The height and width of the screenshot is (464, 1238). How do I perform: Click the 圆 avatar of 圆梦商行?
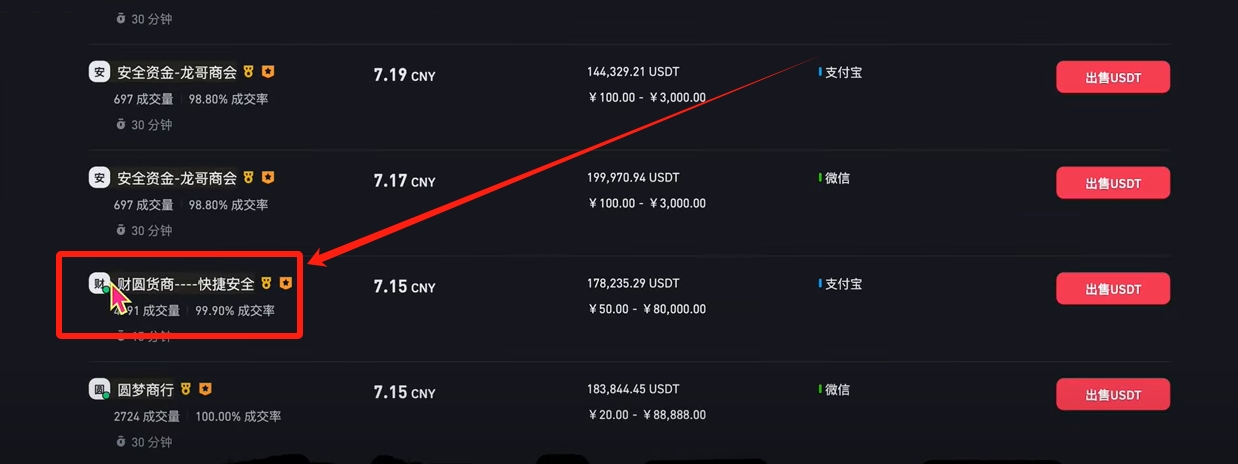click(99, 389)
